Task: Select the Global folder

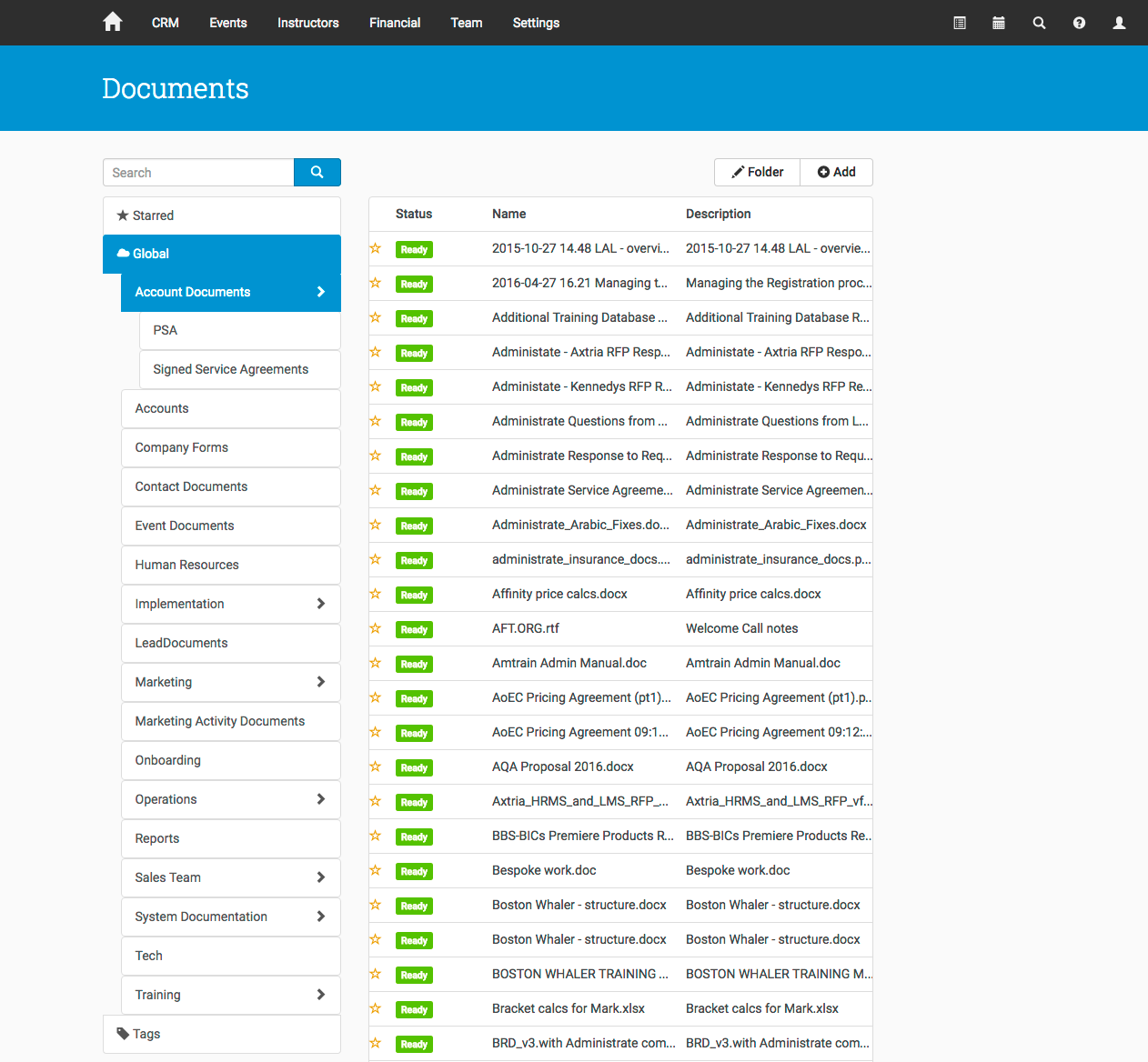Action: tap(222, 254)
